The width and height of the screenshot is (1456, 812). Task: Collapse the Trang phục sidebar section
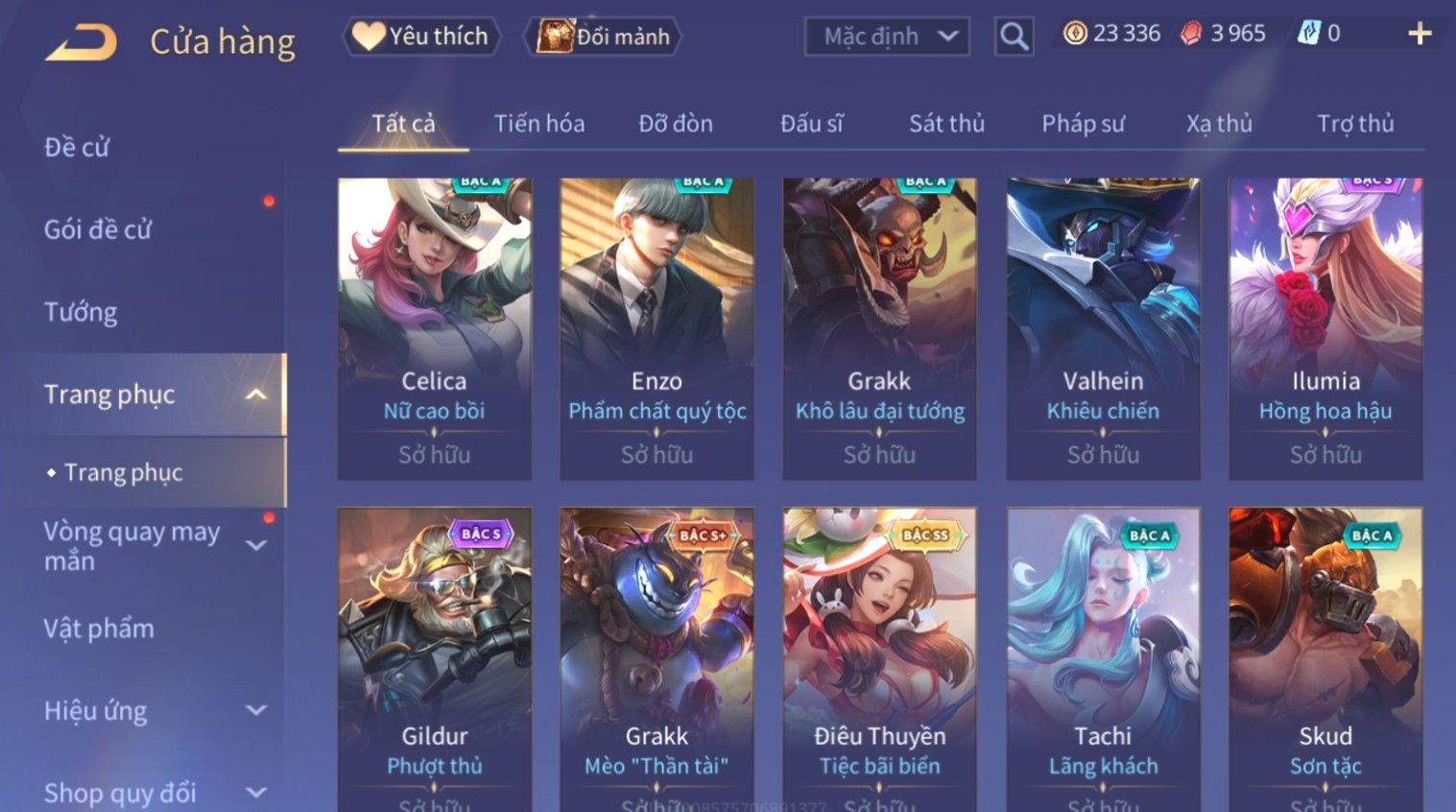pos(255,394)
